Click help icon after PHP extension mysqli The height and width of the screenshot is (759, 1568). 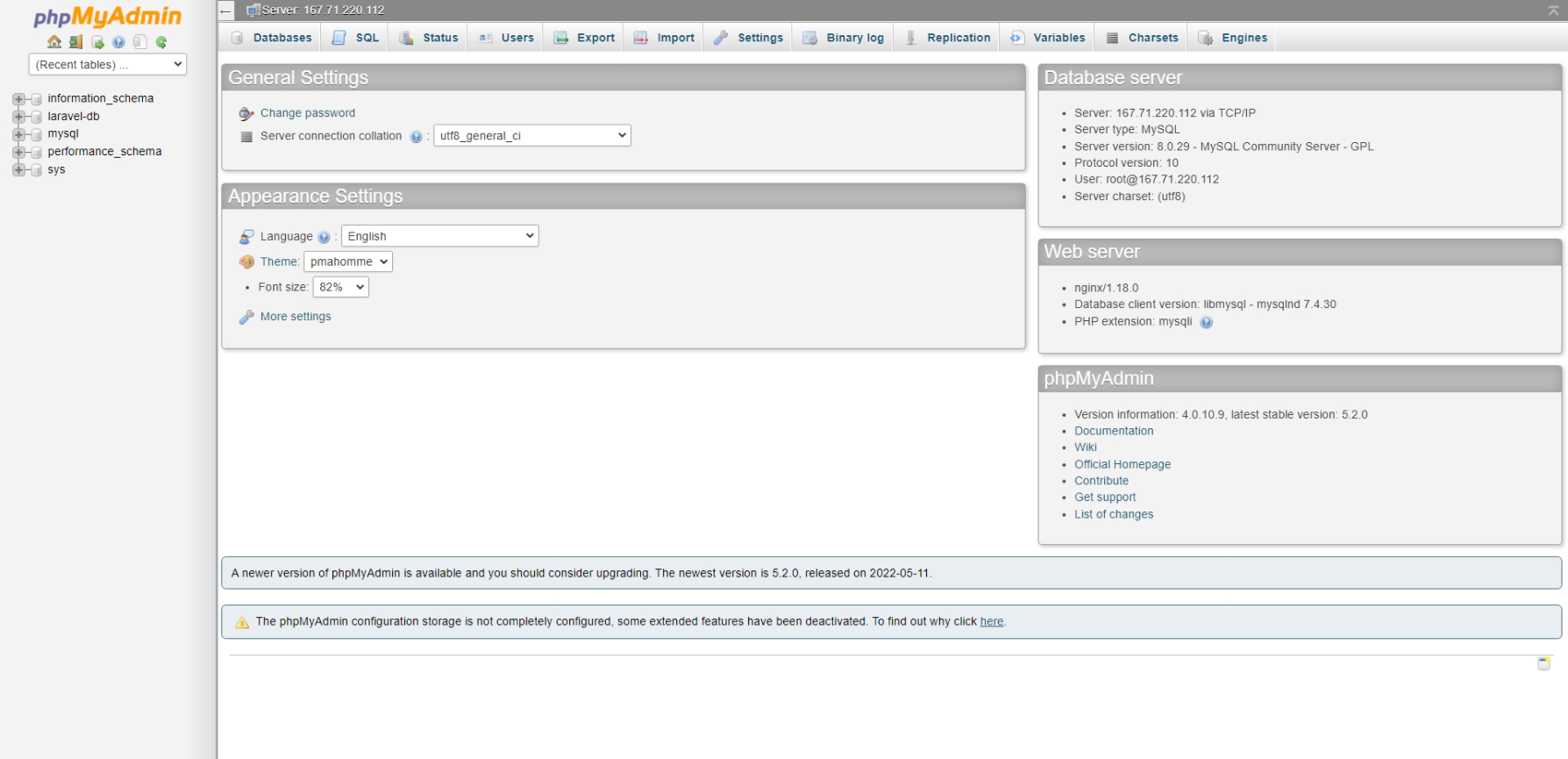[x=1206, y=322]
